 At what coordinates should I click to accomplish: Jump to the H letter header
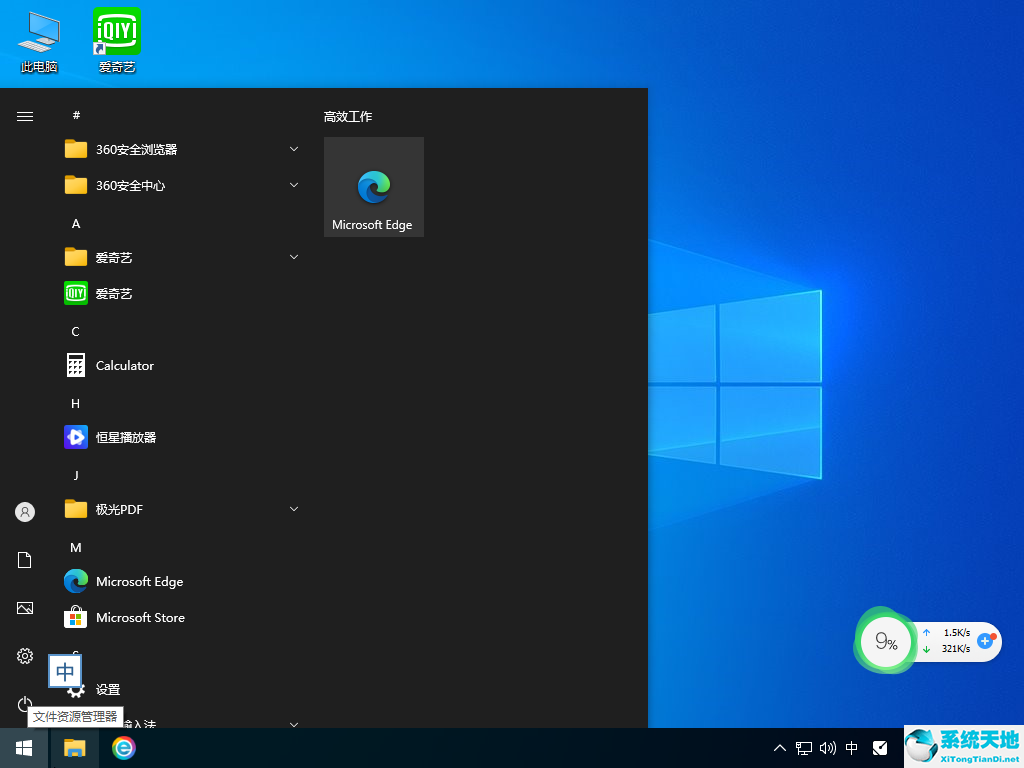point(76,404)
